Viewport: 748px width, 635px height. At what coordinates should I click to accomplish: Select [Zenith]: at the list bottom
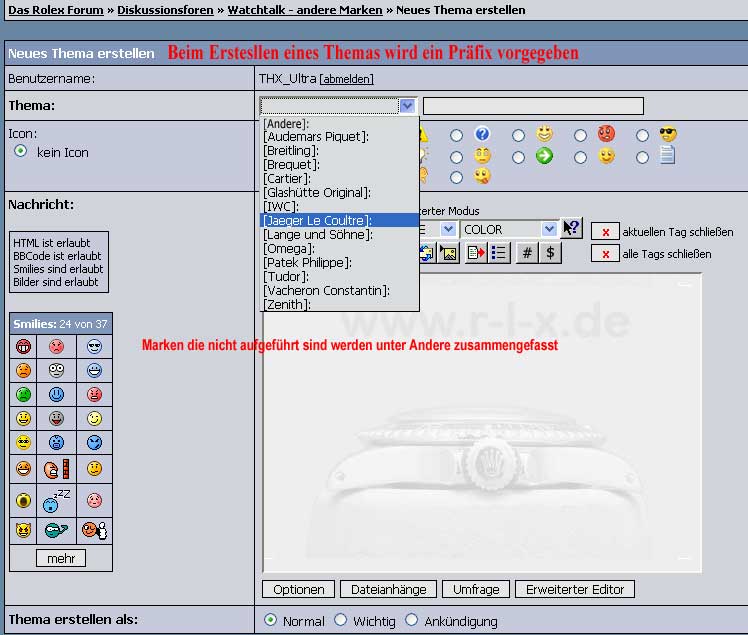coord(287,304)
